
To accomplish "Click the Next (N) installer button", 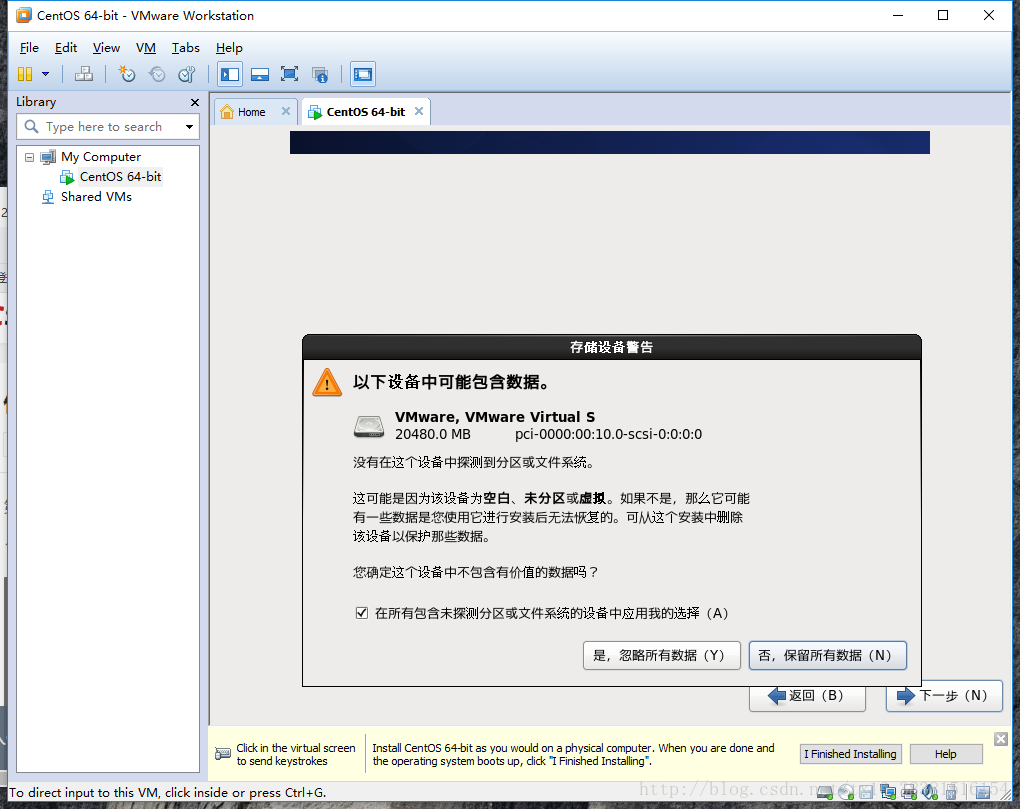I will 944,696.
